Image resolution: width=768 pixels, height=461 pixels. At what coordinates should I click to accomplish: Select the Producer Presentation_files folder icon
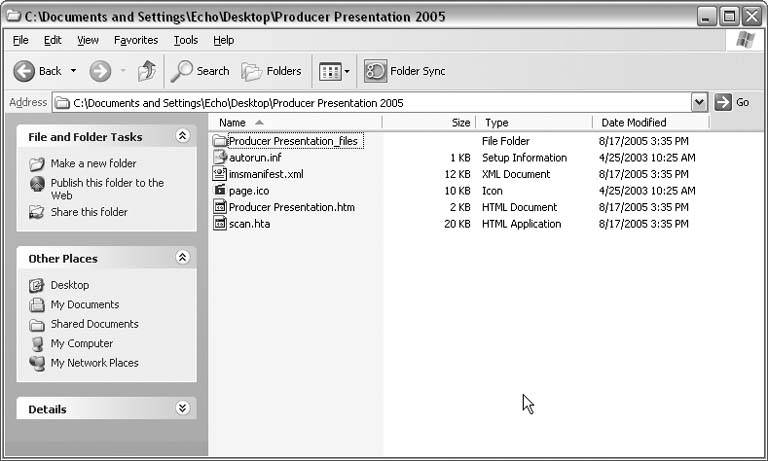point(220,141)
